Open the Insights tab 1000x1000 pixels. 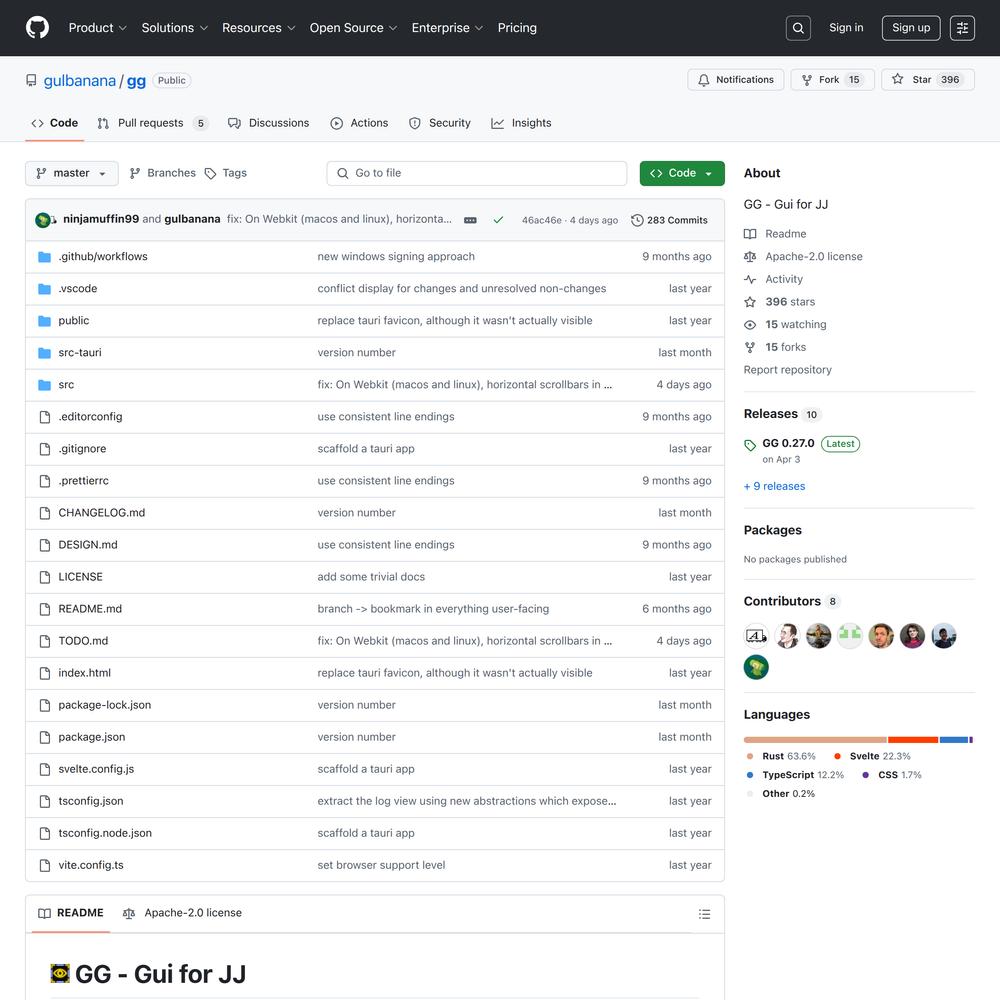click(x=521, y=123)
